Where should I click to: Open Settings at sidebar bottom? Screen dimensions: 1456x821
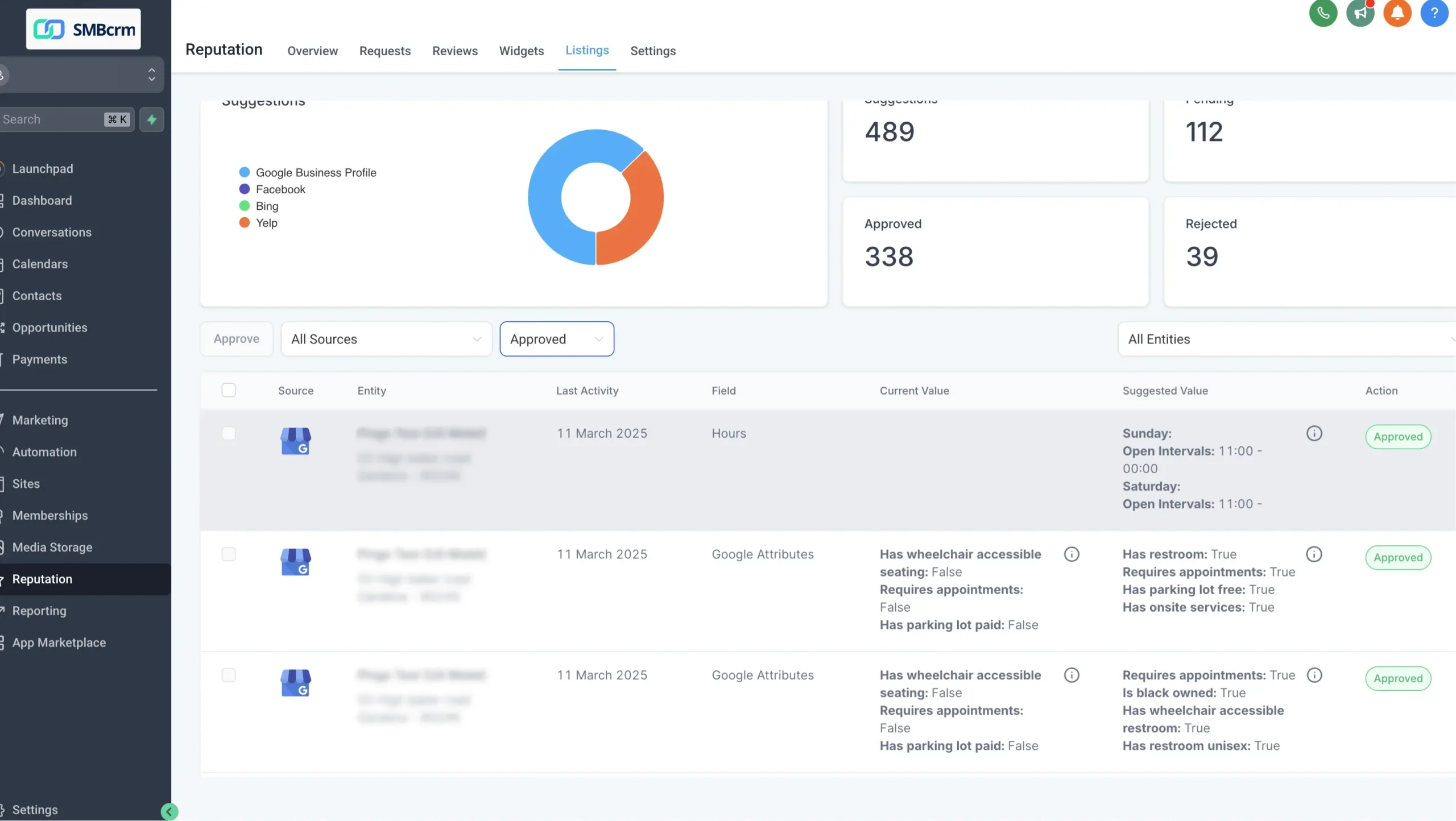35,810
